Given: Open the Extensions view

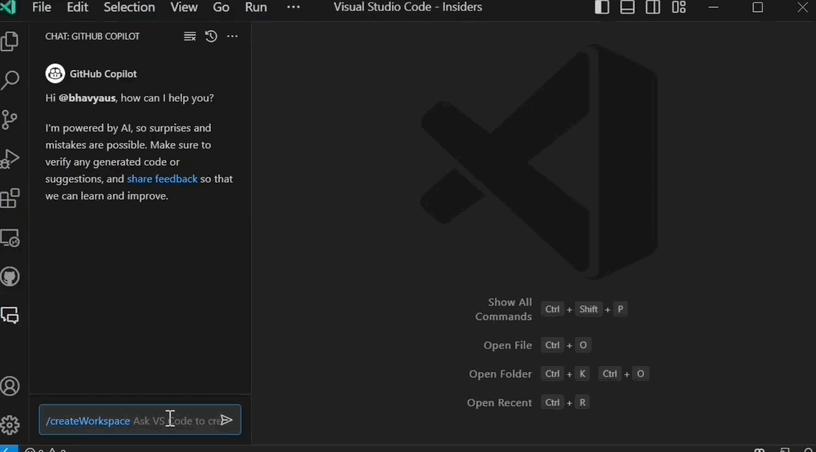Looking at the screenshot, I should click(x=10, y=198).
